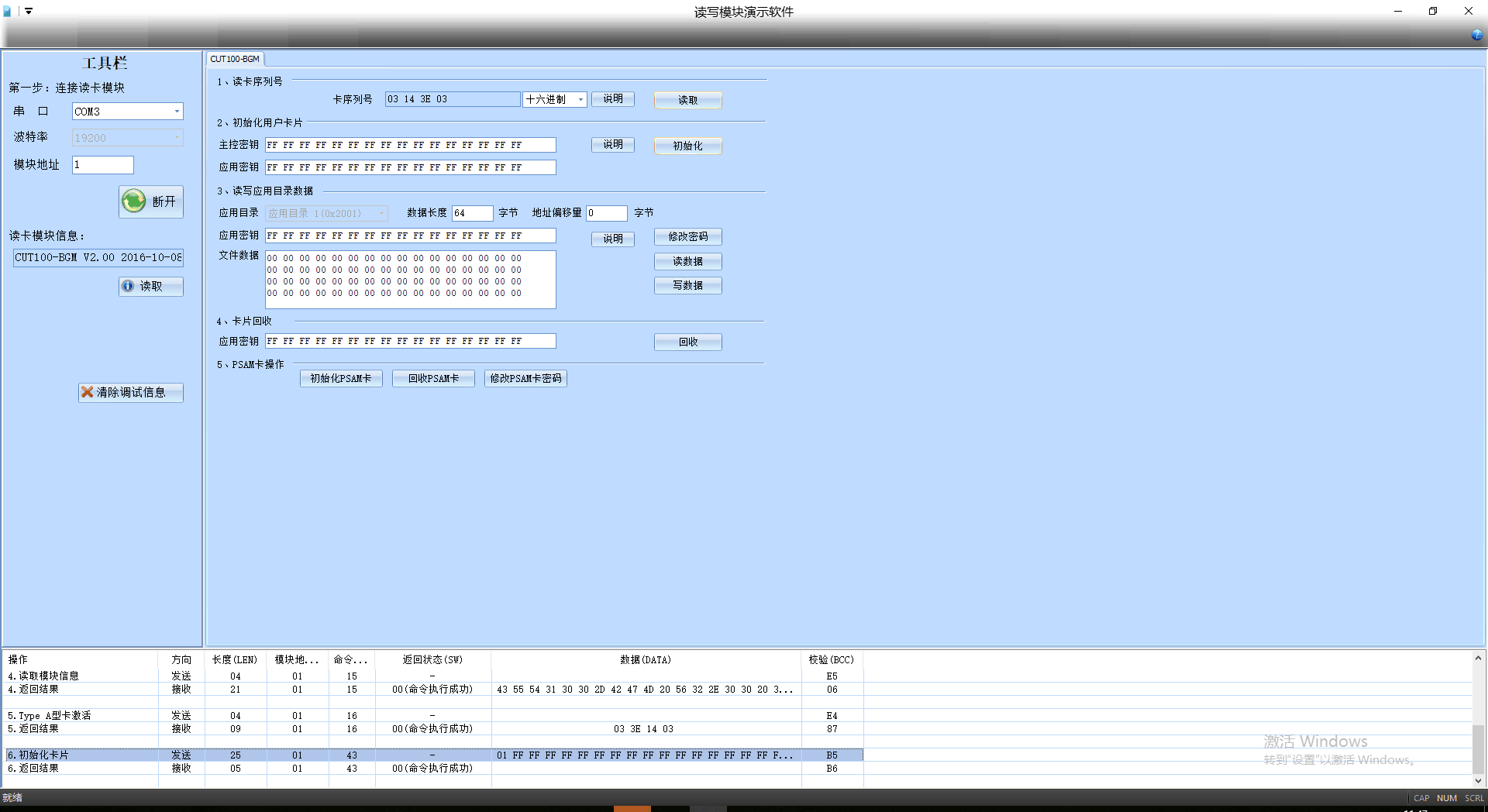1488x812 pixels.
Task: Click the 模块地址 input field
Action: tap(103, 165)
